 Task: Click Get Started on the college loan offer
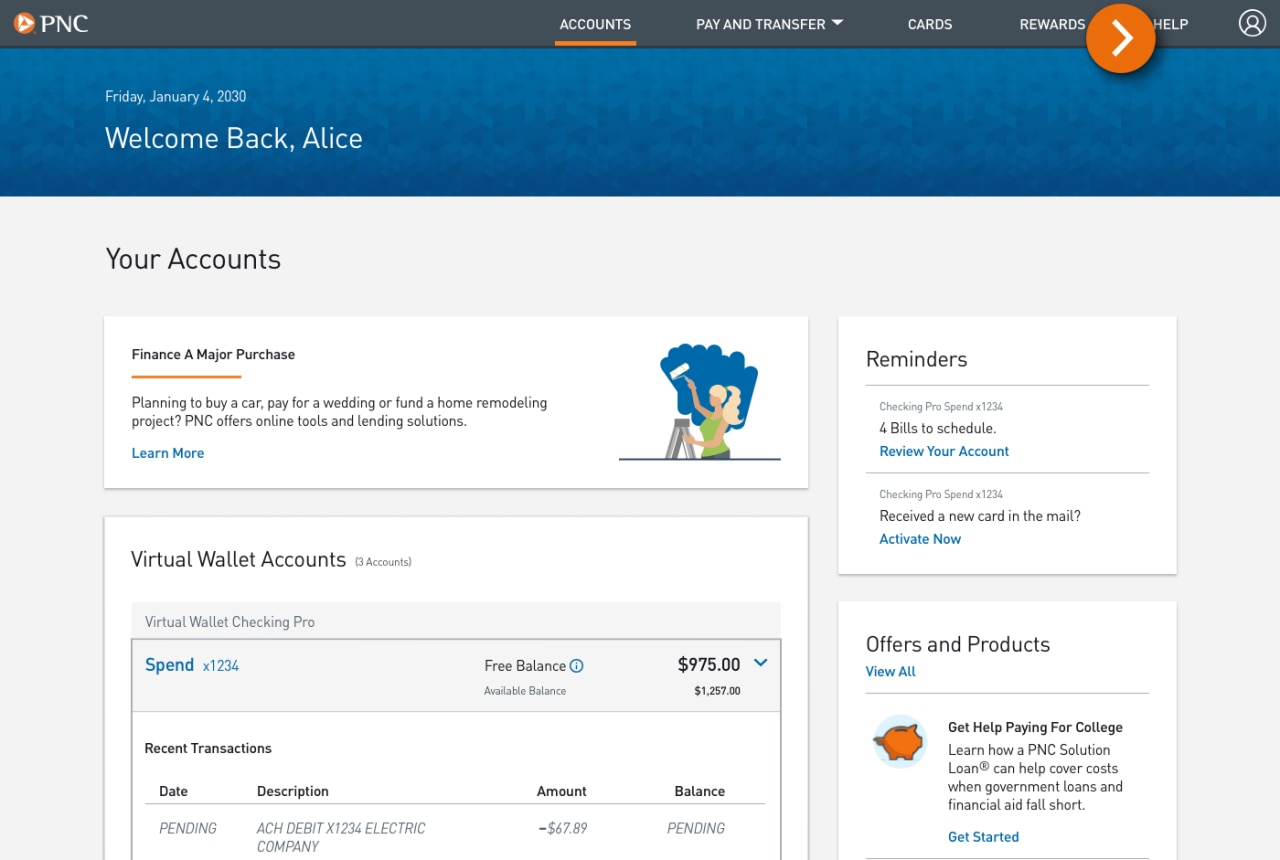pos(983,837)
